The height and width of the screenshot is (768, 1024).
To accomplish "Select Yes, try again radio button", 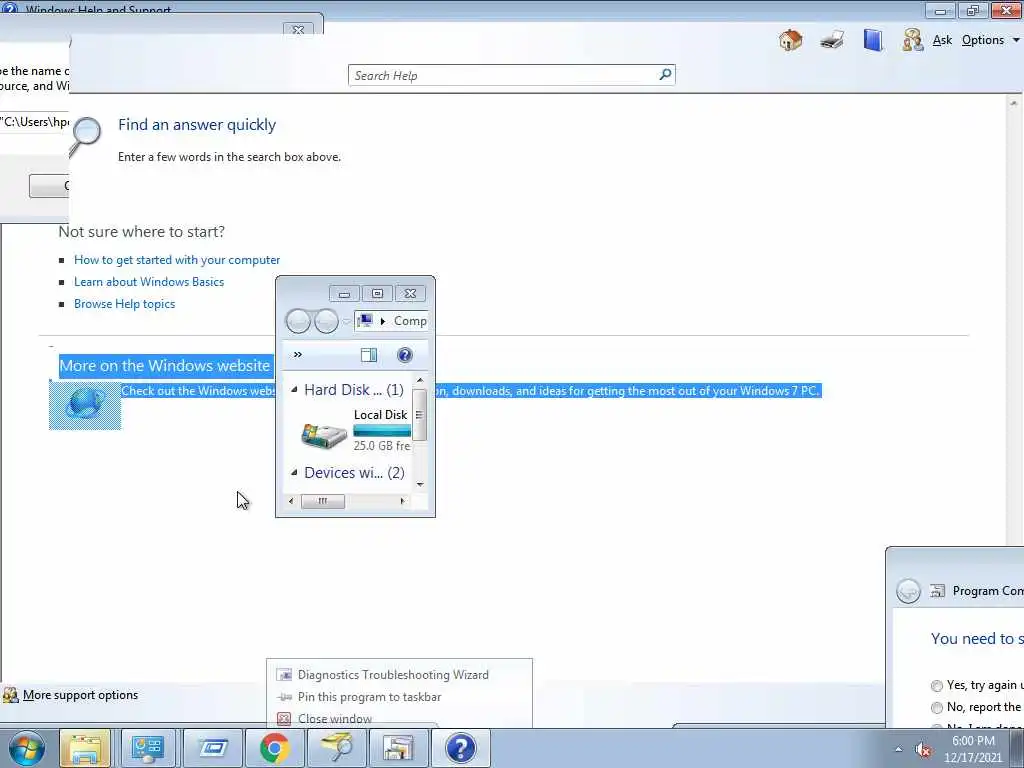I will tap(936, 686).
